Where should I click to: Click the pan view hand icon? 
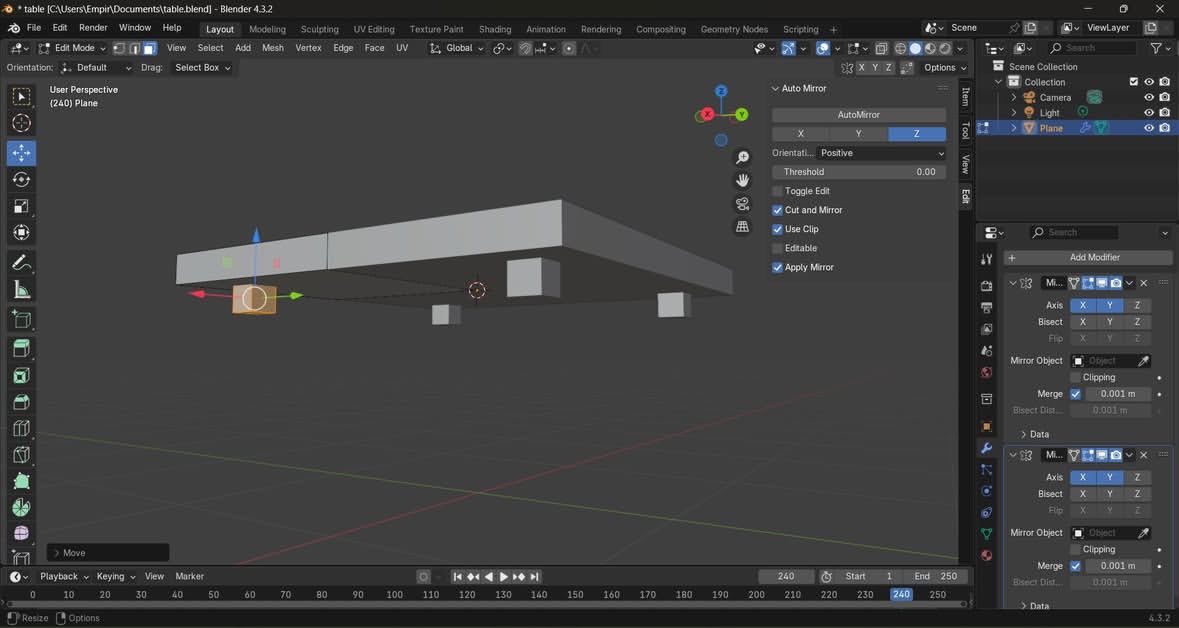742,181
